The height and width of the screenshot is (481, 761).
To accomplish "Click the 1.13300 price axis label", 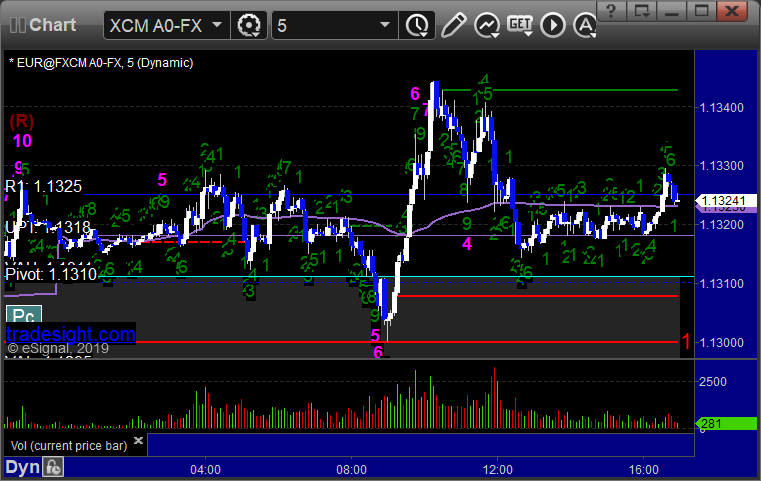I will (x=722, y=166).
